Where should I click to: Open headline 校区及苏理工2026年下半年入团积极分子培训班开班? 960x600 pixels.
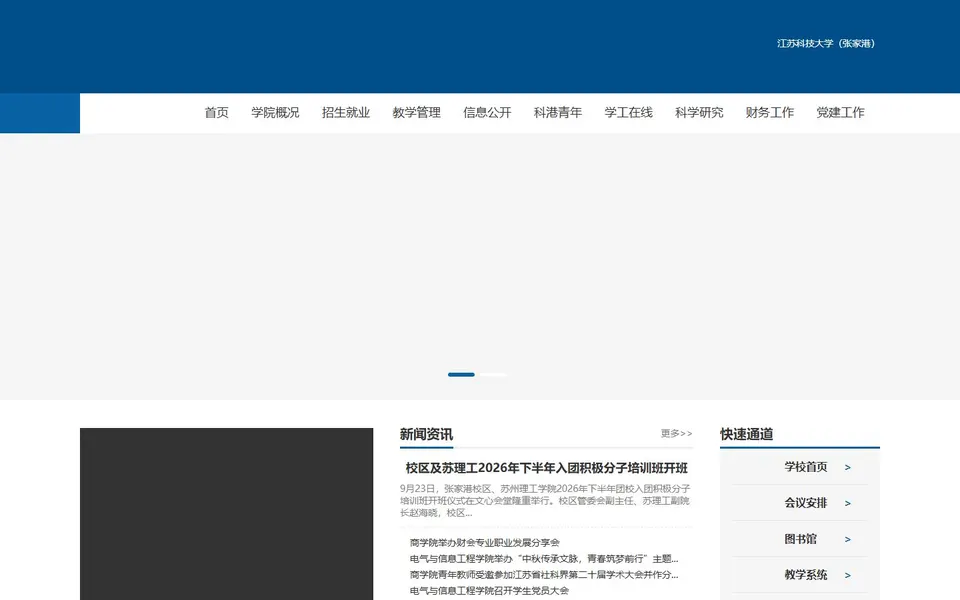tap(547, 468)
